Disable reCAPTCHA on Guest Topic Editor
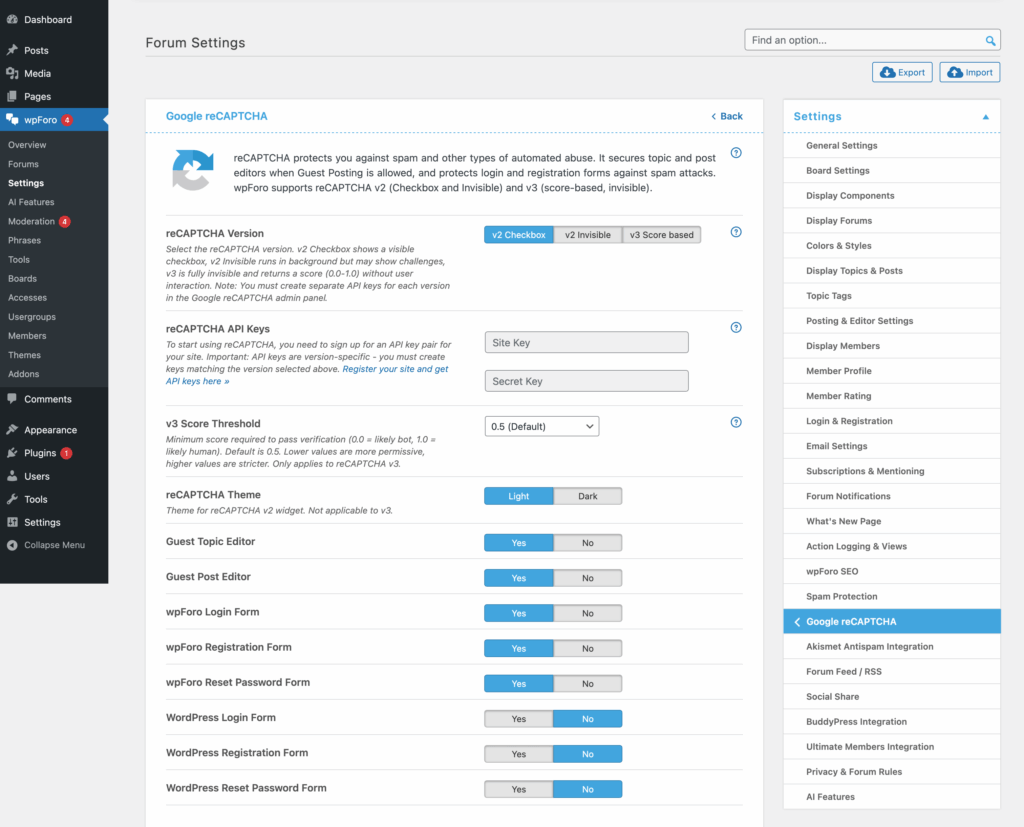The image size is (1024, 827). pyautogui.click(x=587, y=543)
